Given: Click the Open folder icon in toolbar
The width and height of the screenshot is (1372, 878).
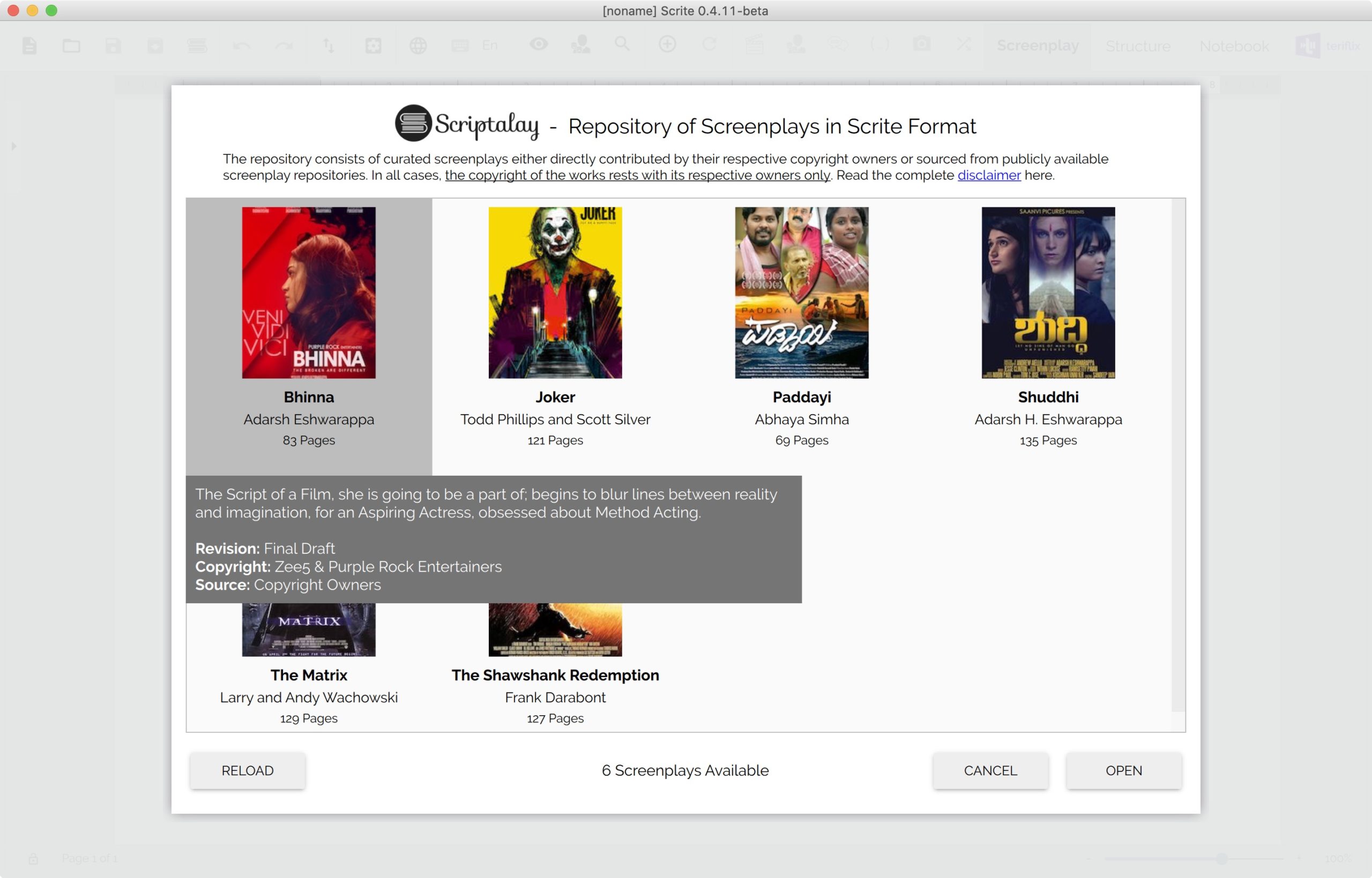Looking at the screenshot, I should 71,46.
